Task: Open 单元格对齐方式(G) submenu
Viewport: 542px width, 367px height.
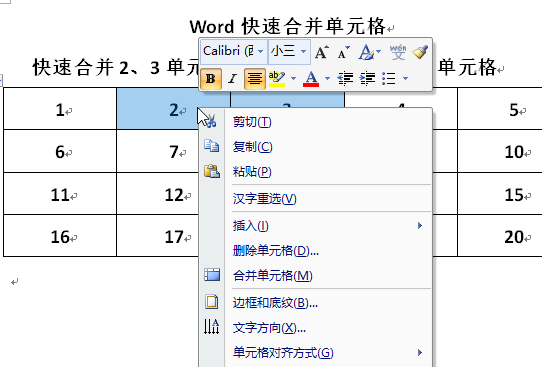Action: pos(316,353)
